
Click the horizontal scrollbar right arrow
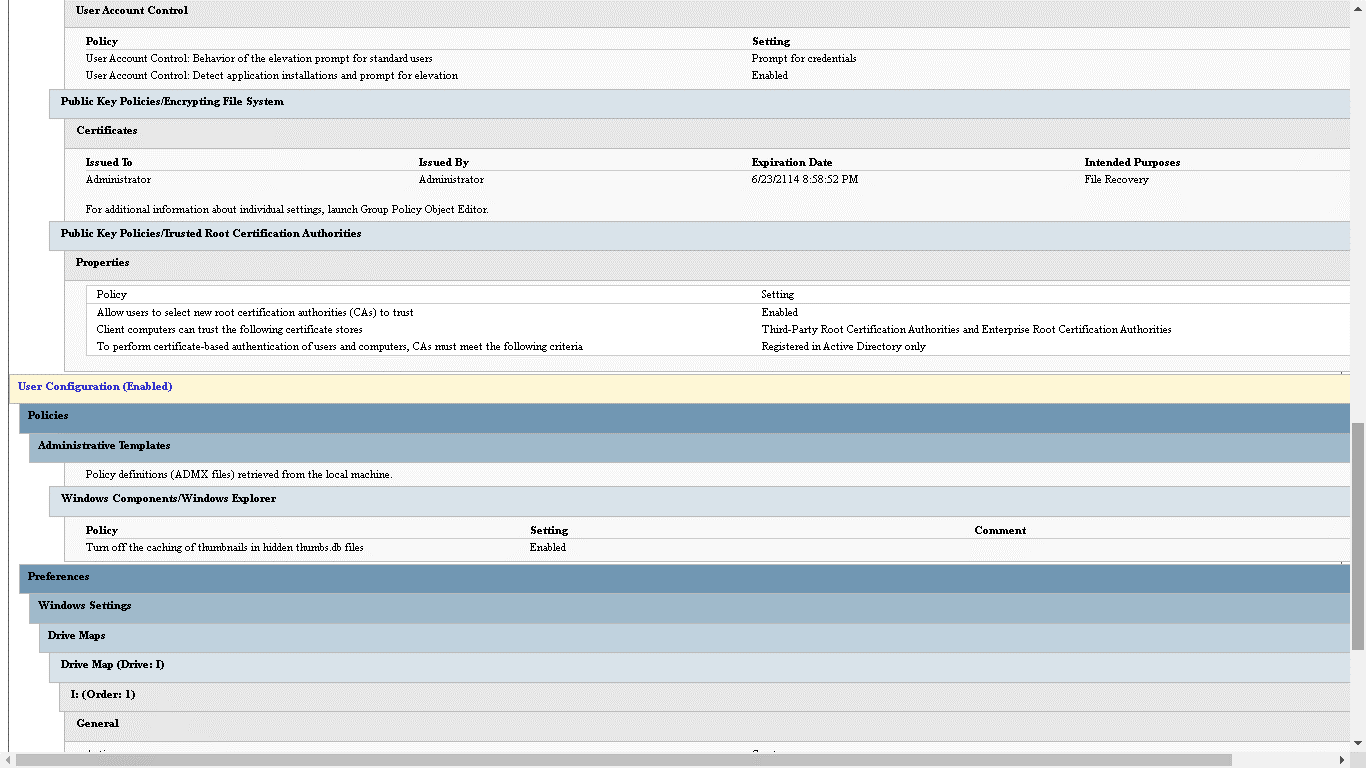coord(1343,760)
